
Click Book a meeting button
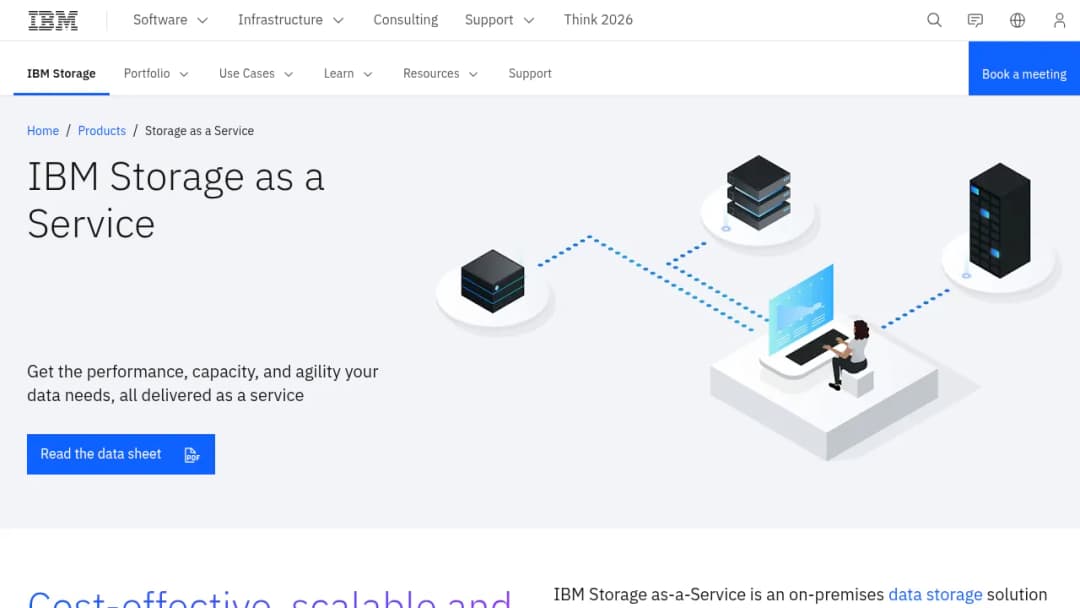click(1024, 68)
